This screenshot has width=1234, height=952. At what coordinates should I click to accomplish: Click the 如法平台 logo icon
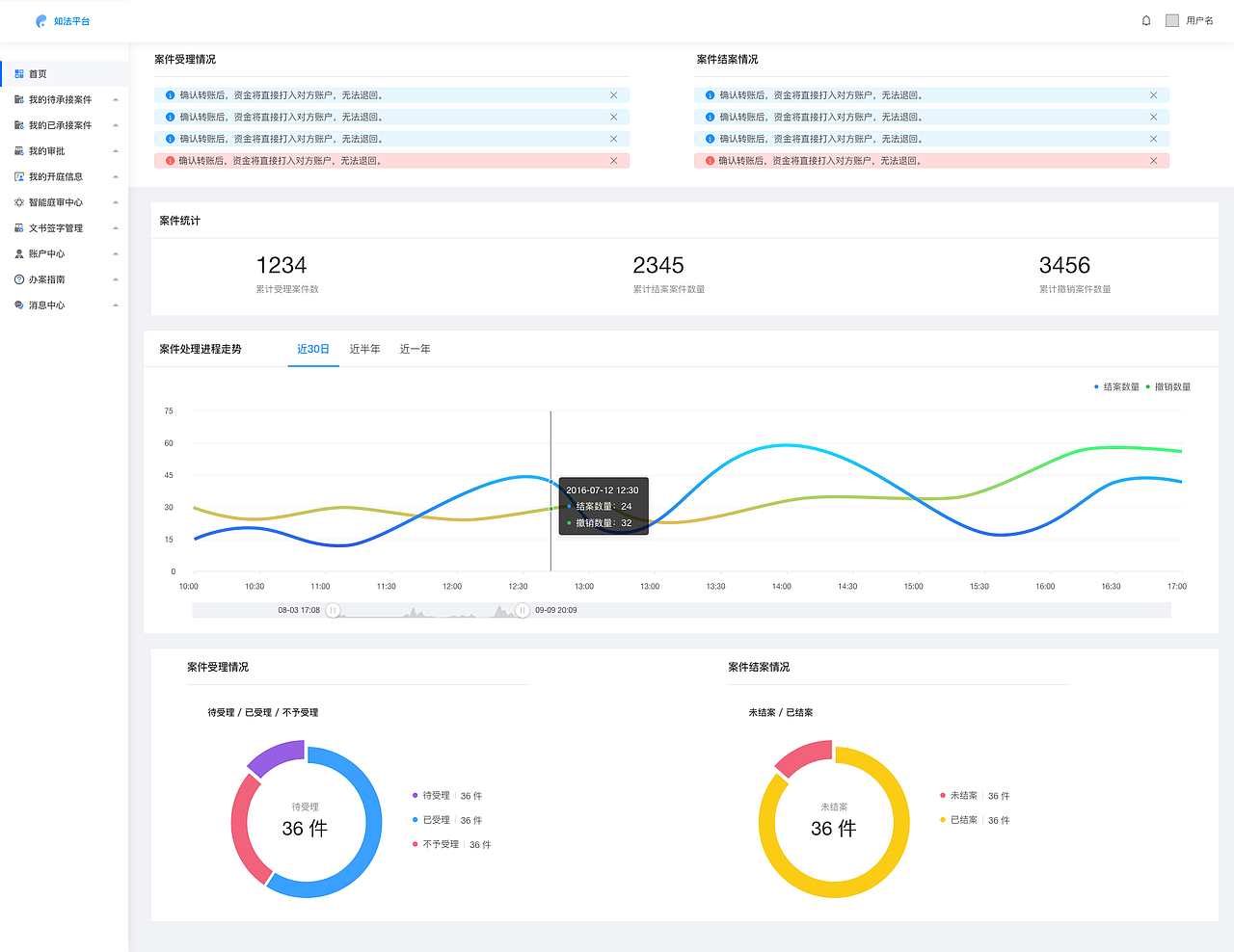41,20
